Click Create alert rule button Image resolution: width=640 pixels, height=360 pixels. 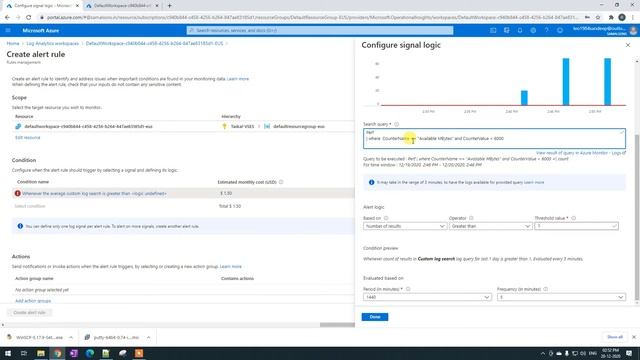(29, 313)
